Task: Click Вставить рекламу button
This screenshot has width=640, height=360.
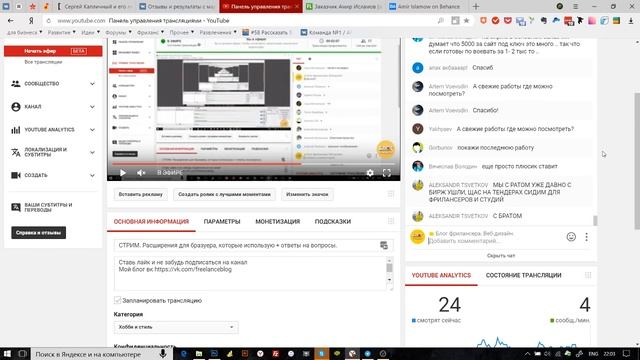Action: coord(140,194)
